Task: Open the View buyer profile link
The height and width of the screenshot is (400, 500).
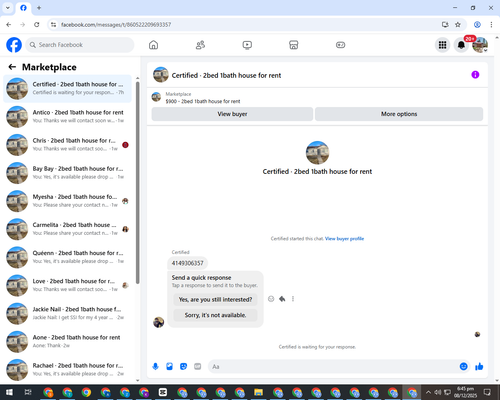Action: click(344, 239)
